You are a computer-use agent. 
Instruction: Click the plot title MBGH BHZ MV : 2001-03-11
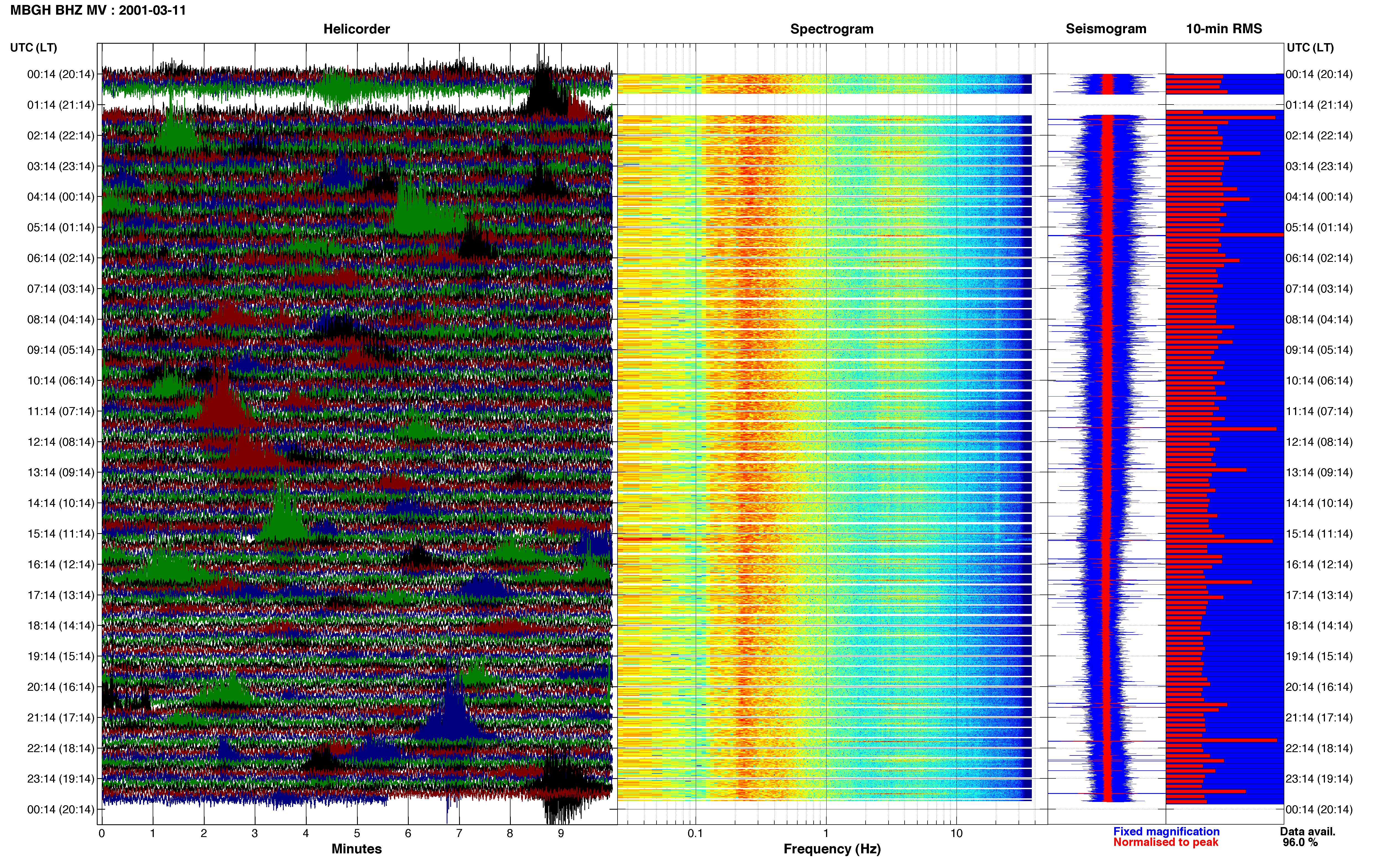pos(98,10)
